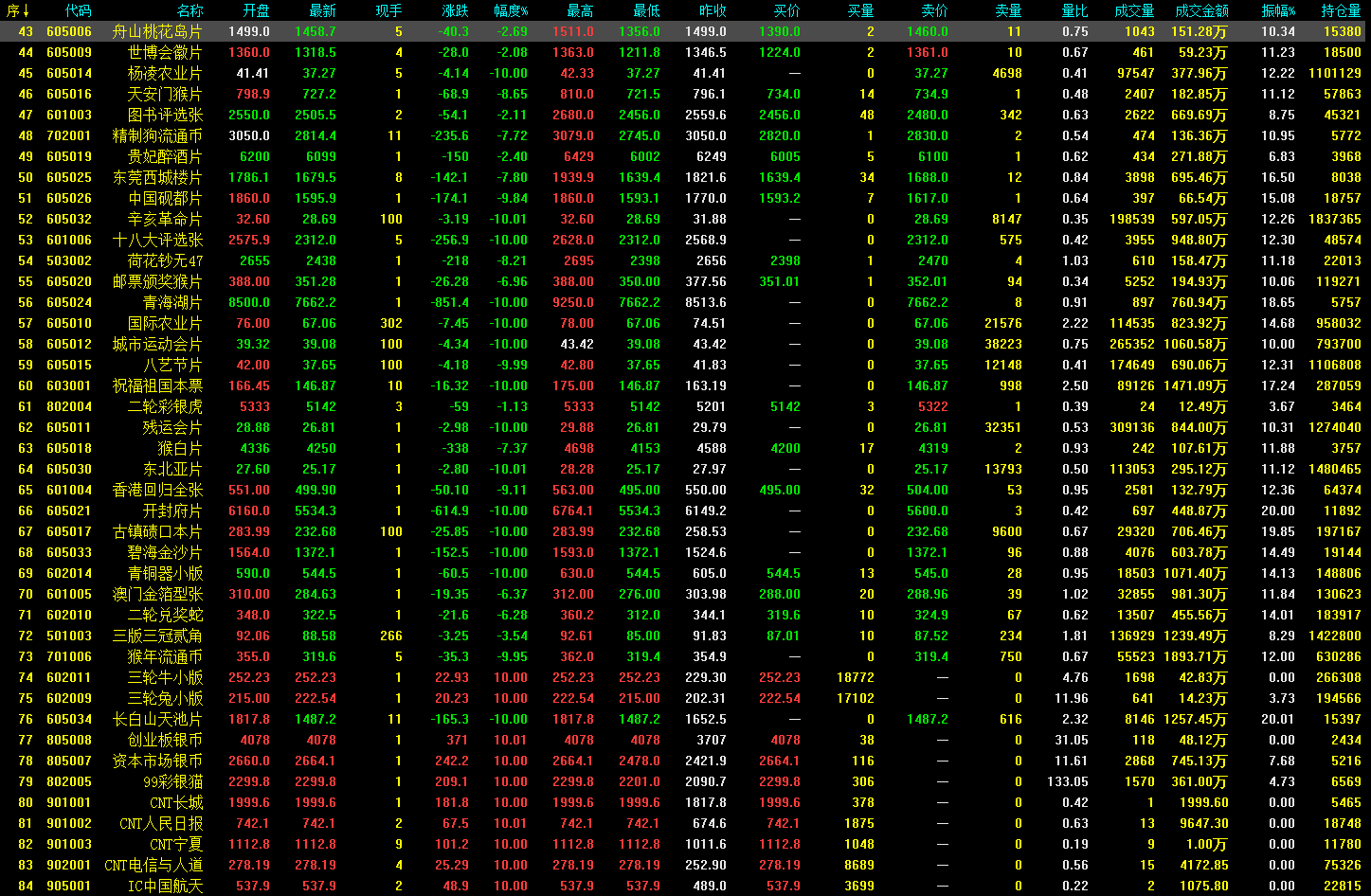The image size is (1371, 896).
Task: Select the 古镇碛口本片 name cell
Action: (156, 531)
